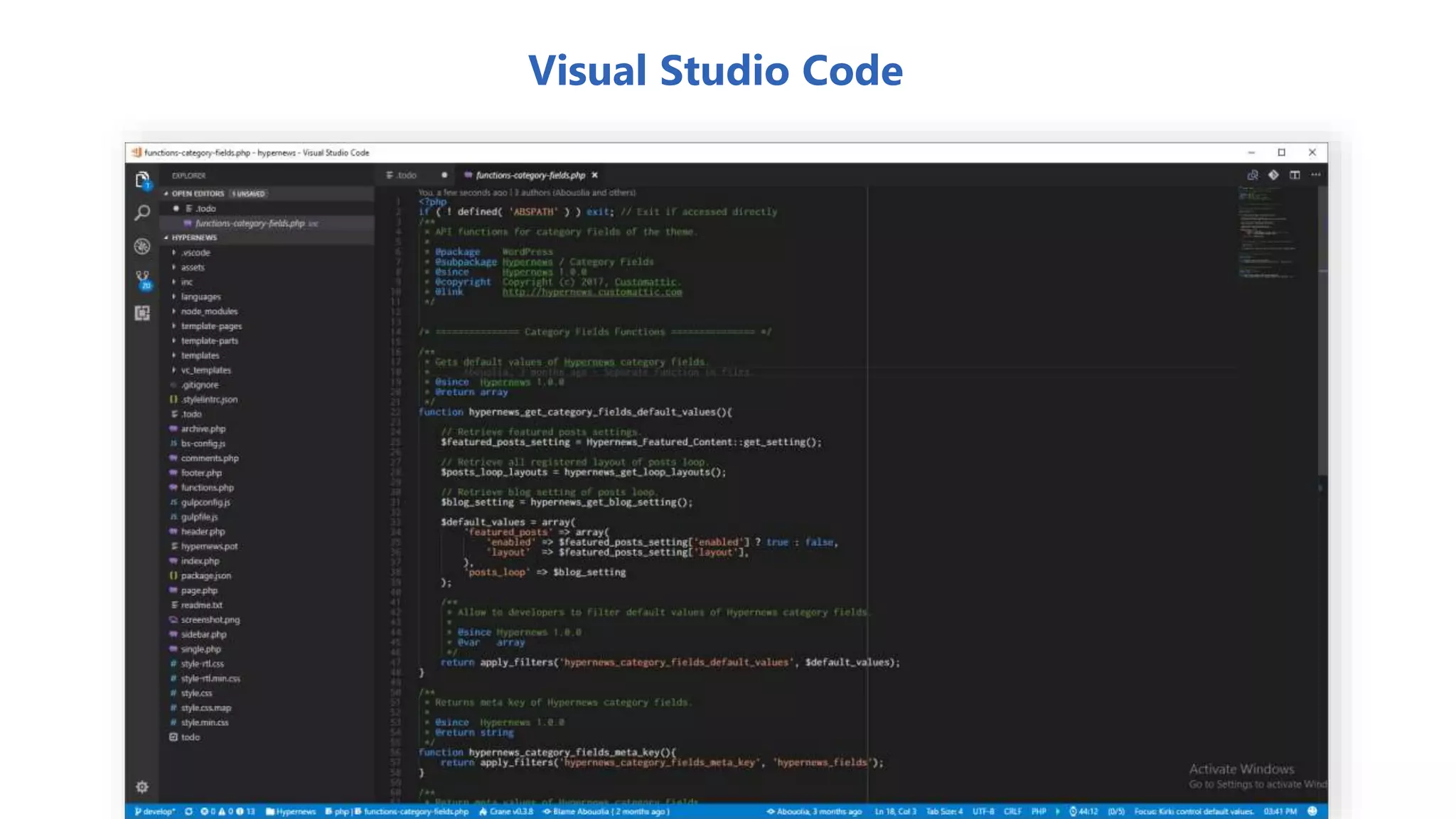Click the split editor icon
The height and width of the screenshot is (819, 1456).
[1295, 175]
